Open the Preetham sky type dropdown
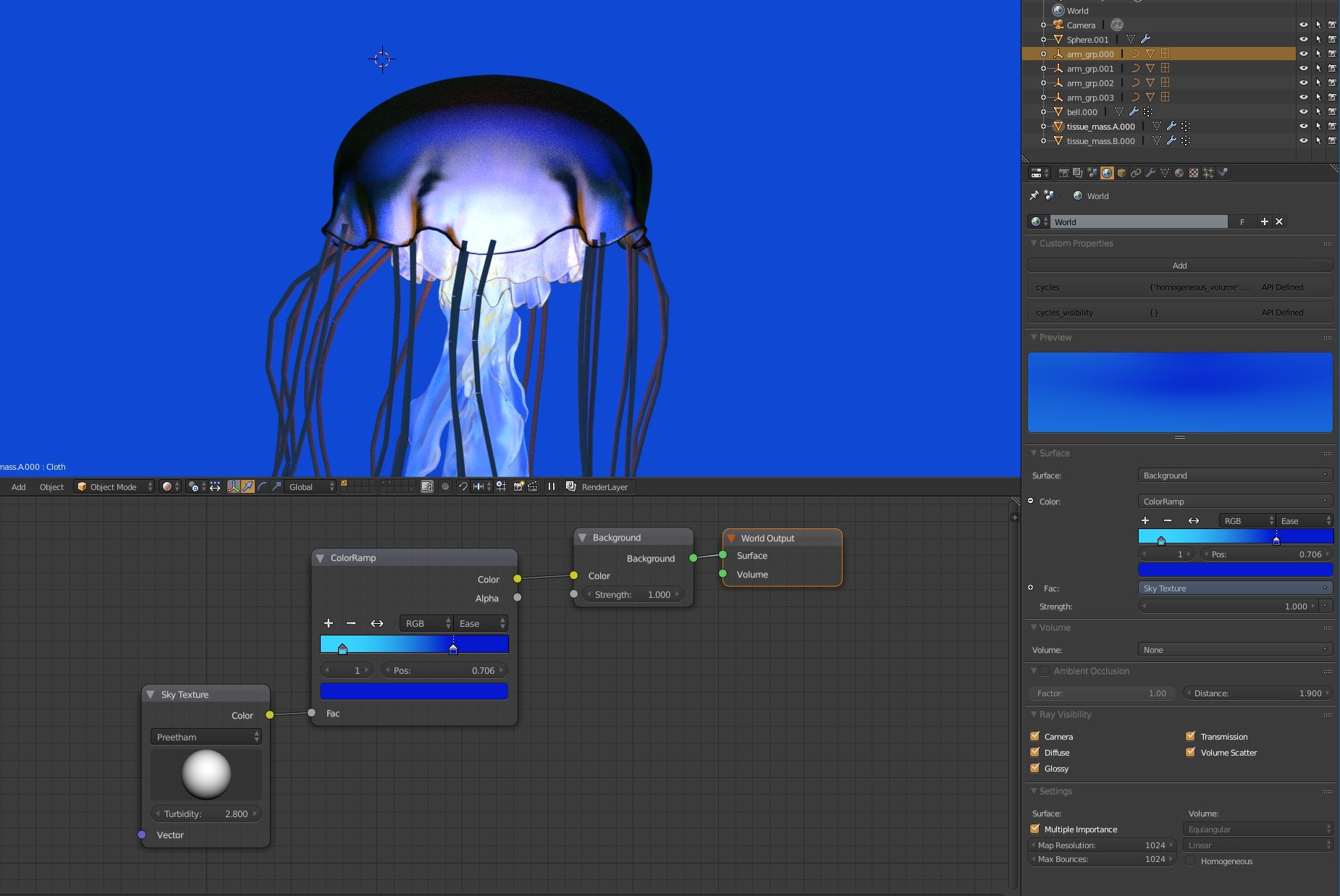The width and height of the screenshot is (1340, 896). click(206, 737)
